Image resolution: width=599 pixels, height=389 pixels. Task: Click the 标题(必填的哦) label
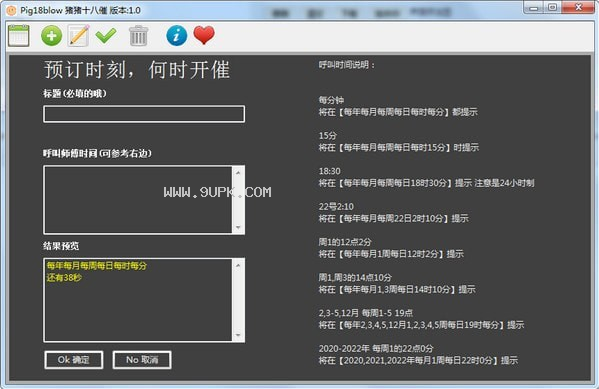(75, 93)
